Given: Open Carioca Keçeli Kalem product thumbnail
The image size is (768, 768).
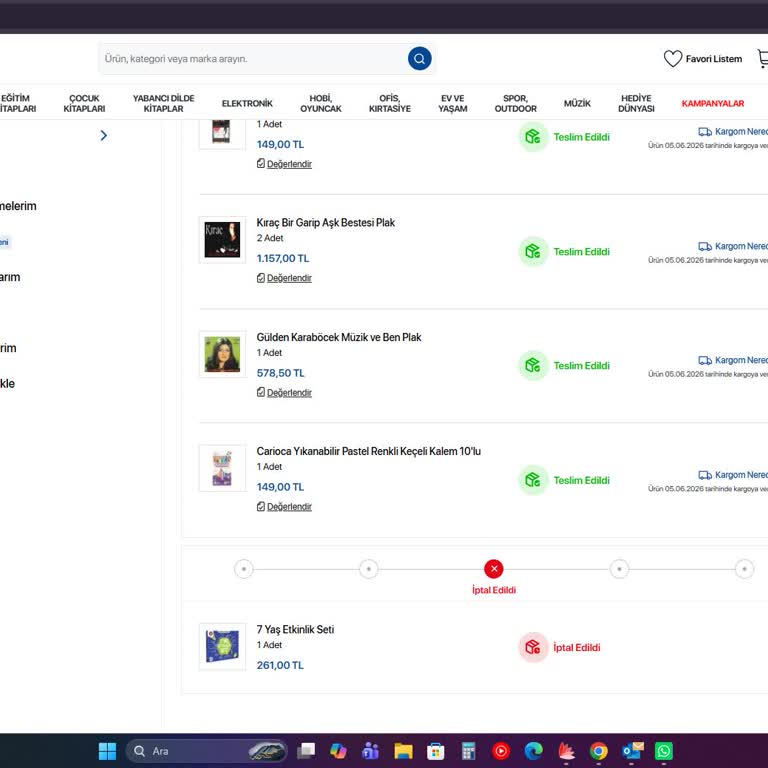Looking at the screenshot, I should [222, 468].
